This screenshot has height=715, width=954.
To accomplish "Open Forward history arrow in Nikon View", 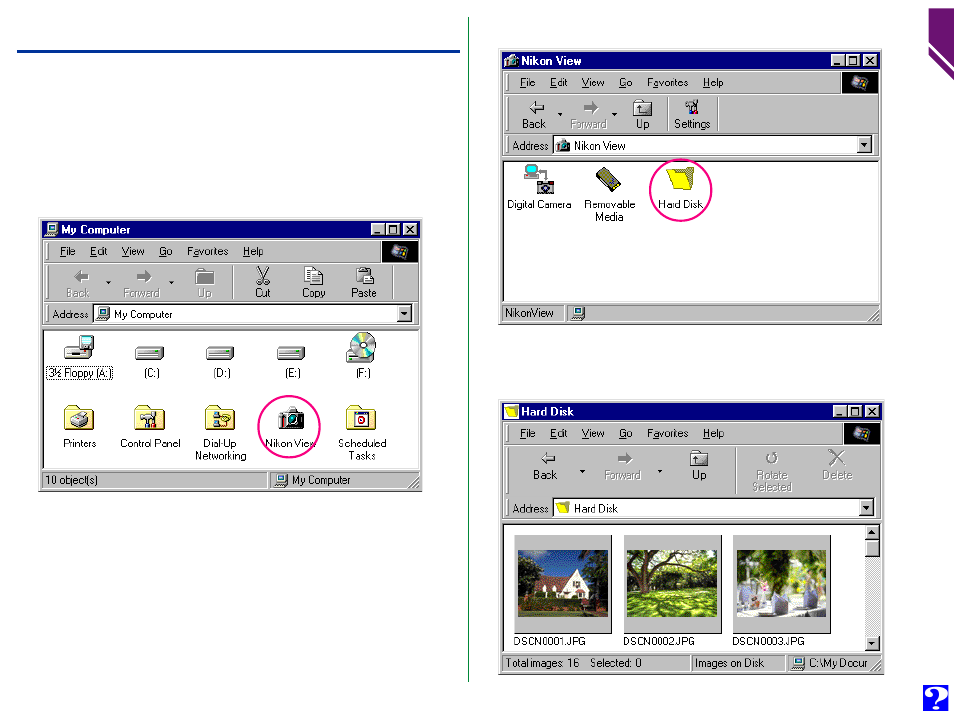I will pyautogui.click(x=615, y=114).
